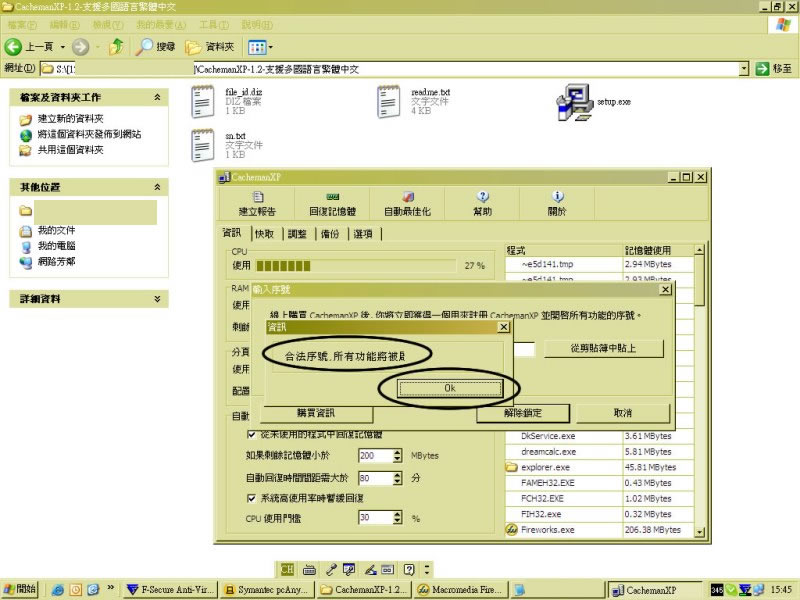Open 我的電腦 from other places

pyautogui.click(x=56, y=246)
